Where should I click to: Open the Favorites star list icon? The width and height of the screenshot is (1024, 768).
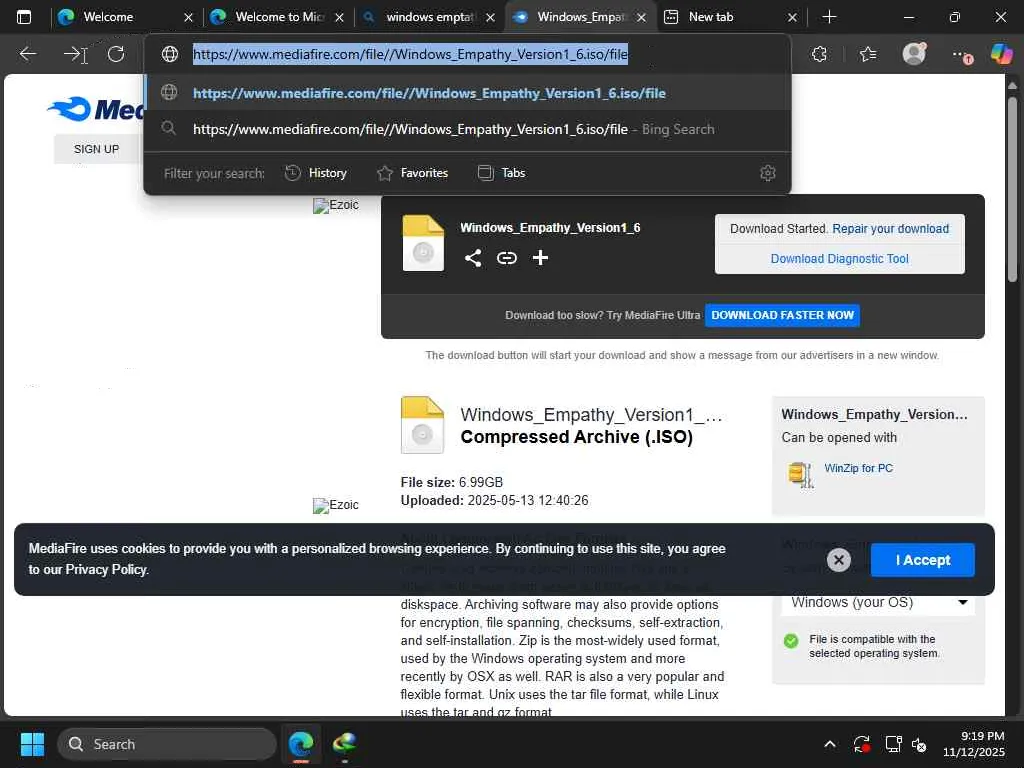click(868, 54)
